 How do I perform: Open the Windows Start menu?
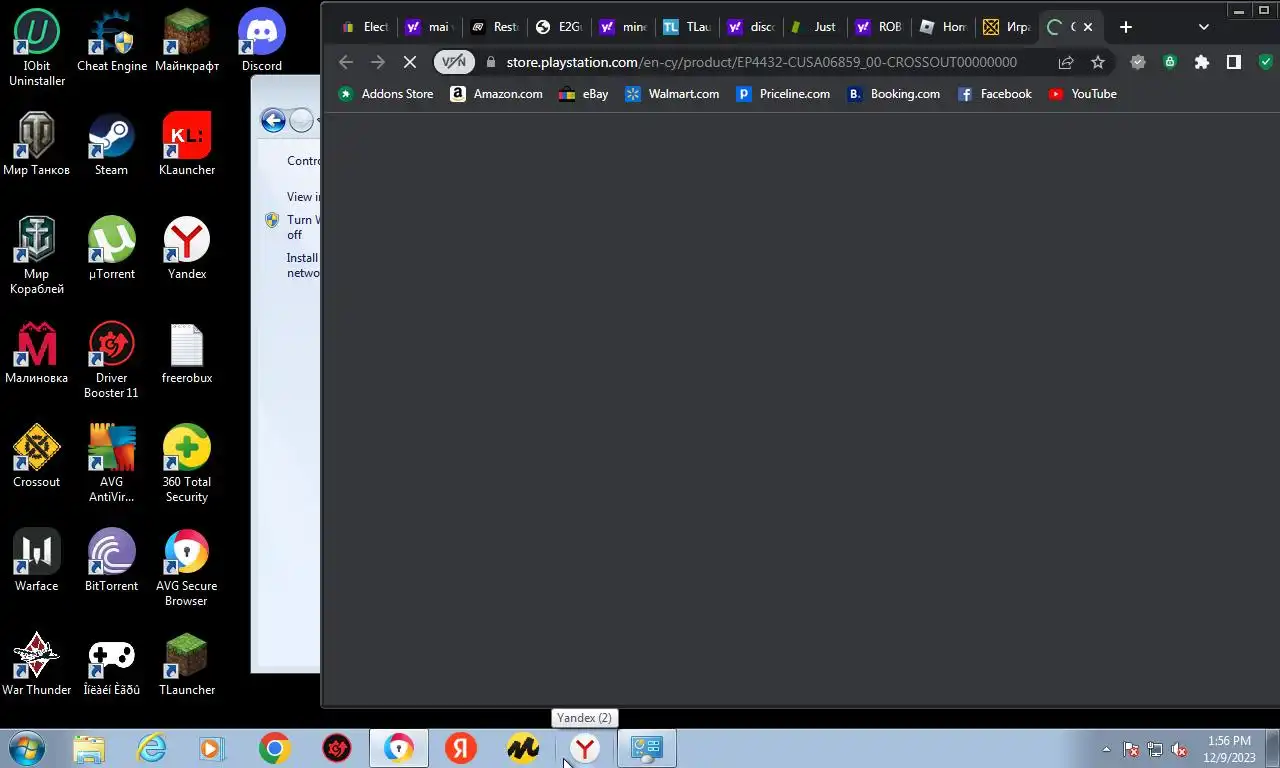click(x=27, y=748)
